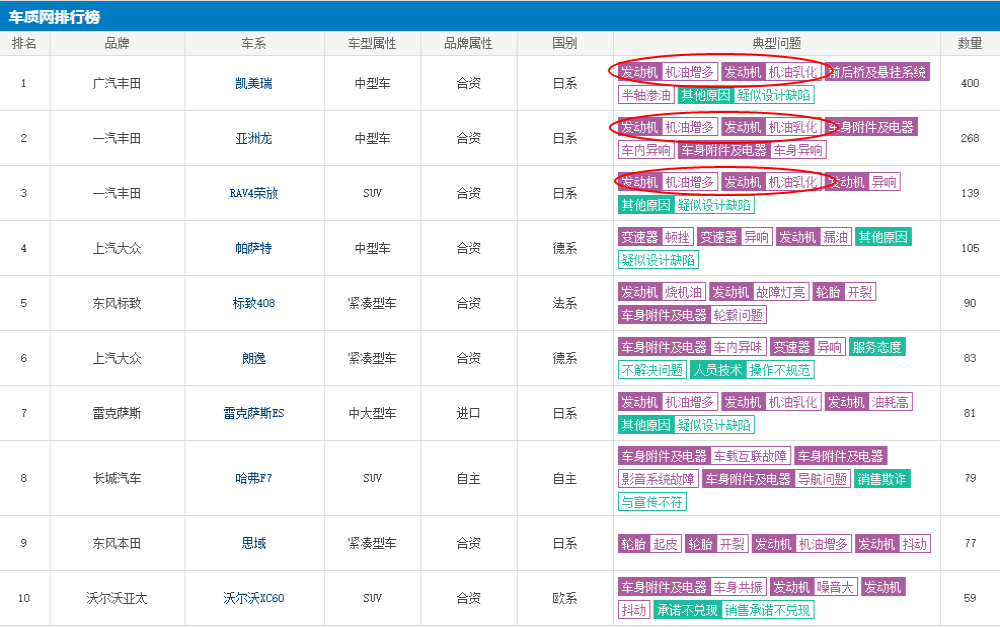Select the 105 count for 帕萨特

coord(969,248)
